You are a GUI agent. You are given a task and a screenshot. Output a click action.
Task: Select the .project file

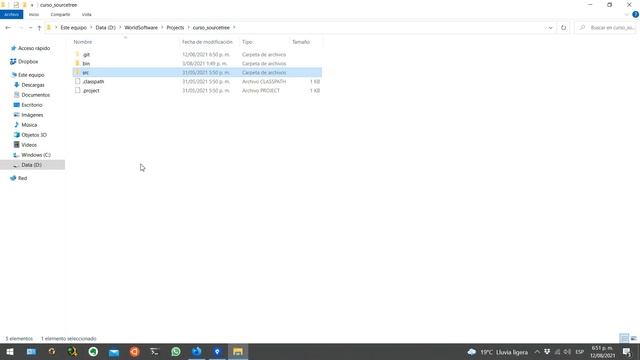[91, 91]
